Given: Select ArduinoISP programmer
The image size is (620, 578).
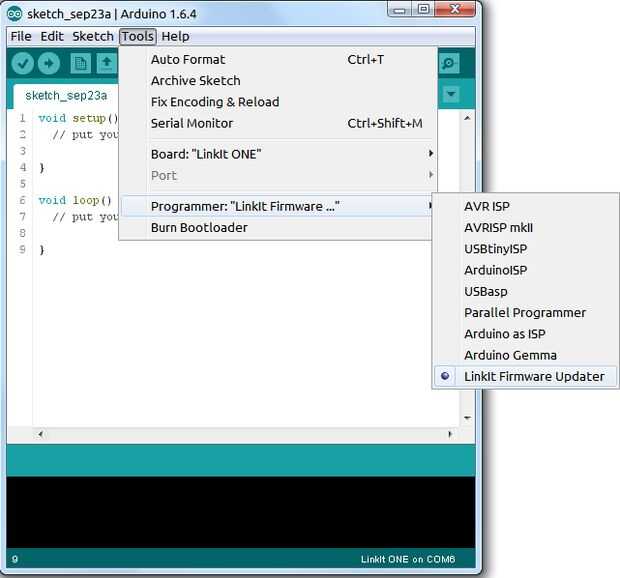Looking at the screenshot, I should [525, 270].
